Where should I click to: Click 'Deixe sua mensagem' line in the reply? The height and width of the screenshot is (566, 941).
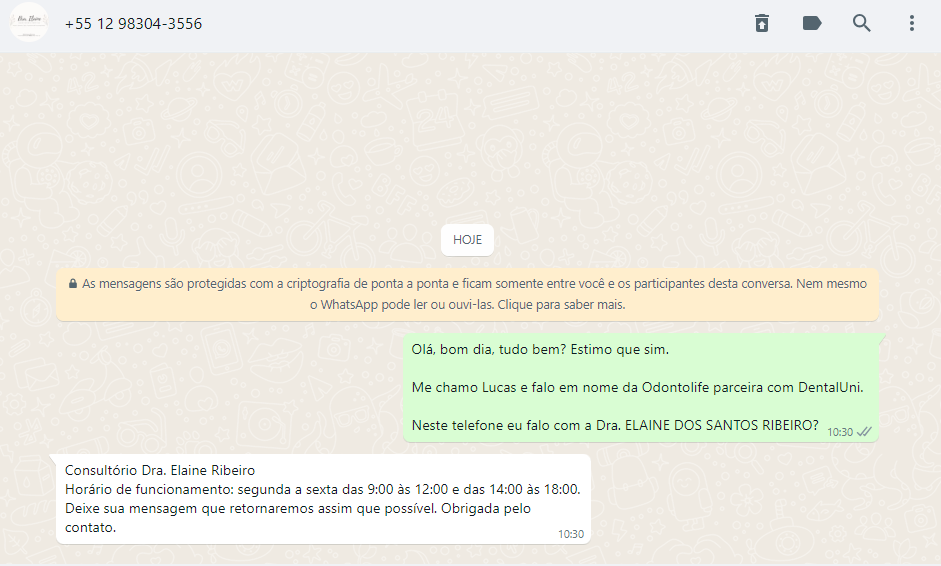[x=298, y=508]
